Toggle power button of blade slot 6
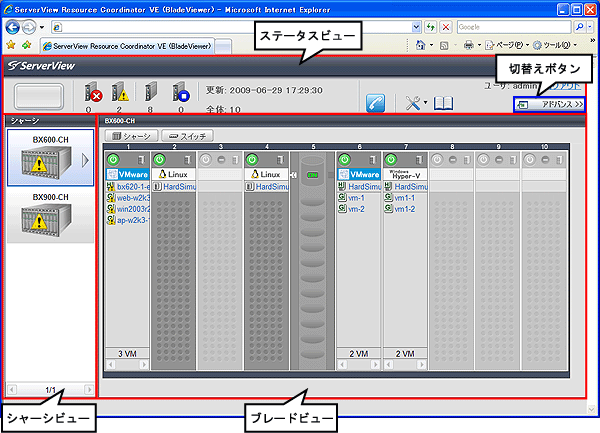 345,160
